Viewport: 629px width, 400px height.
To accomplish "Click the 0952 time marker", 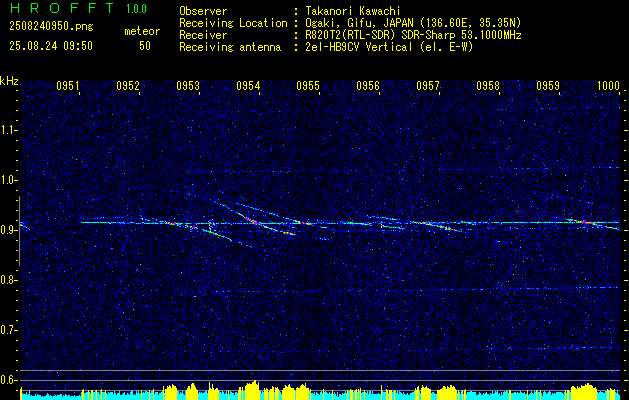I will [x=128, y=85].
